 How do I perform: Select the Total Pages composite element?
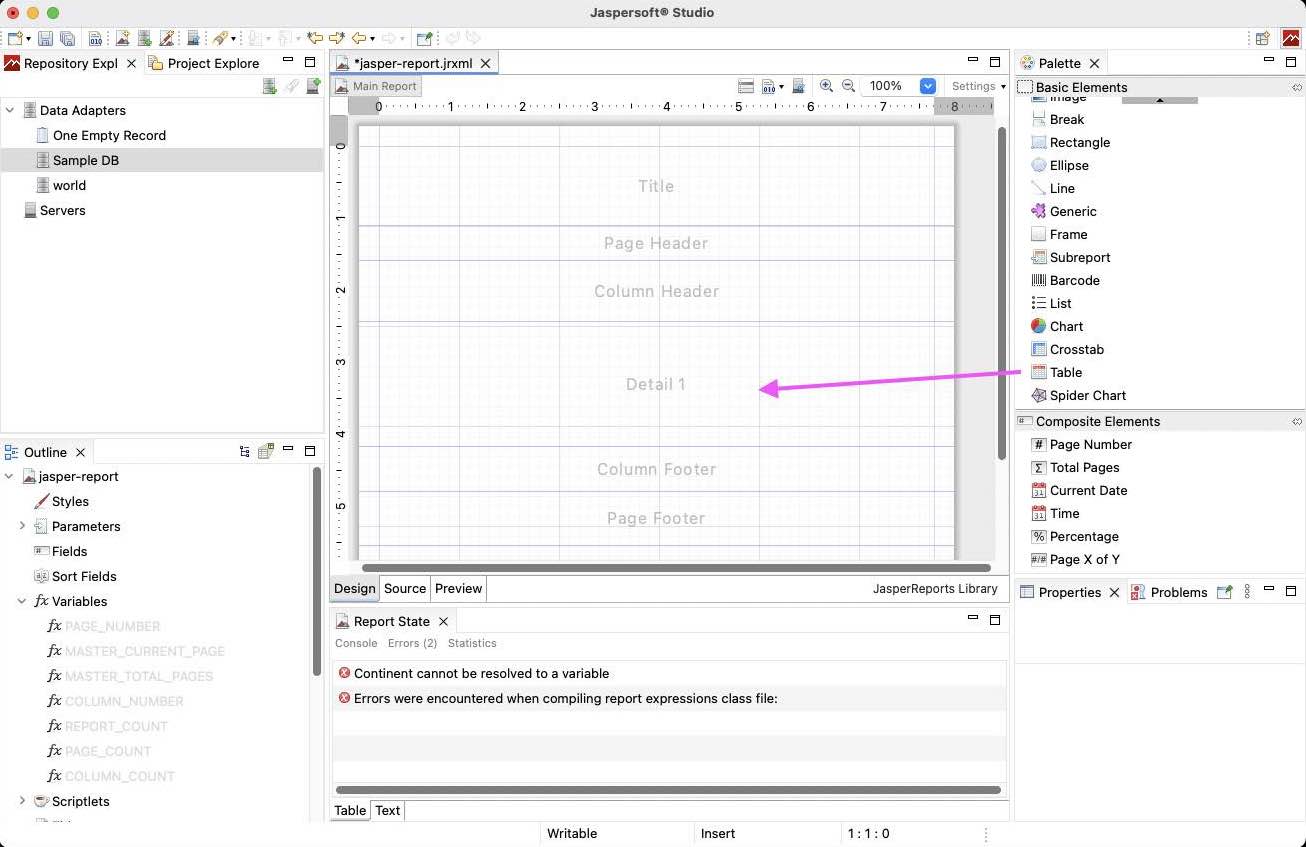coord(1075,467)
